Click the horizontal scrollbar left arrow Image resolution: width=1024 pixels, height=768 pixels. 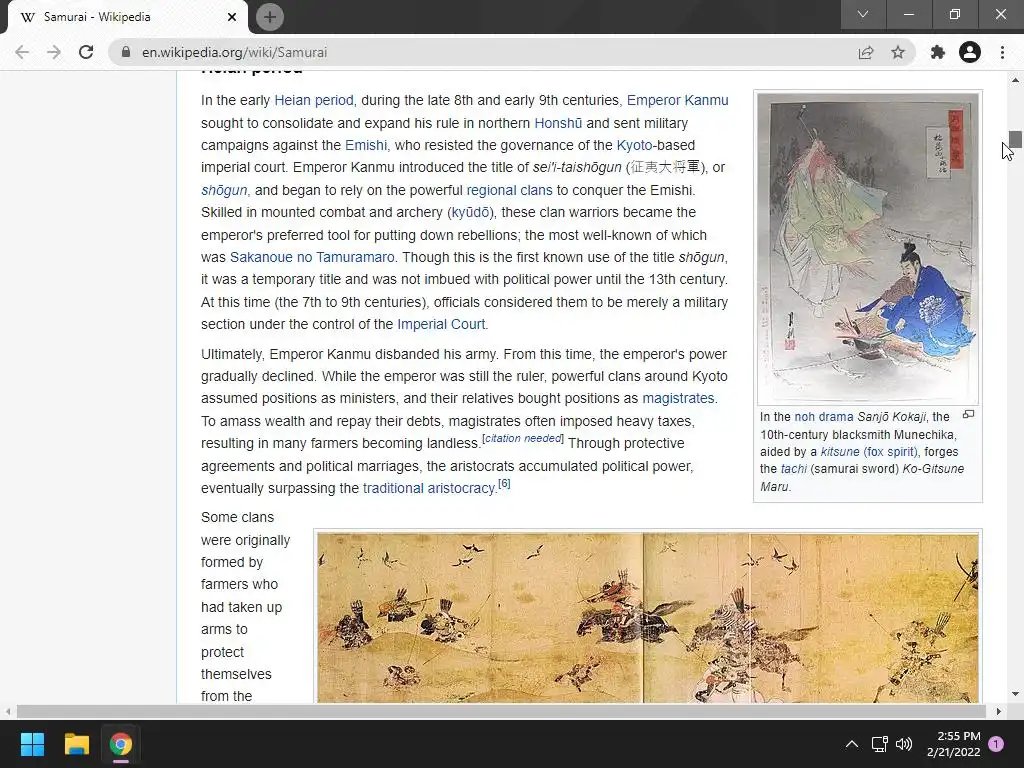click(8, 711)
